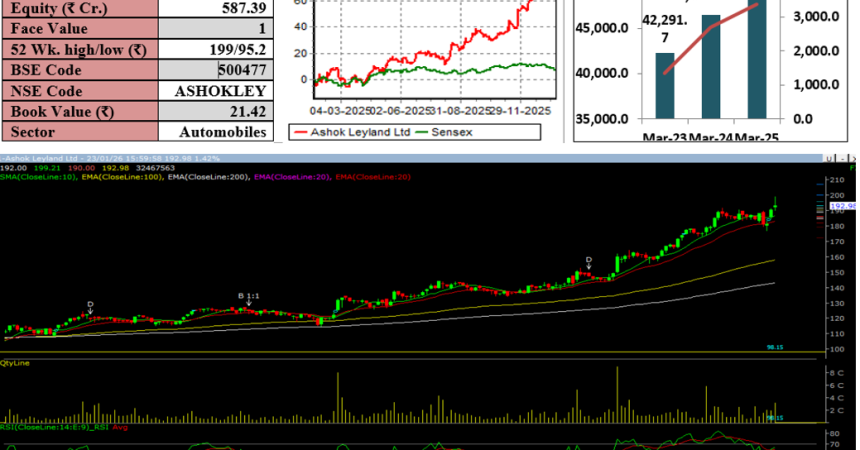The width and height of the screenshot is (860, 450).
Task: Select the EMA(CloseLine:100) indicator label
Action: tap(121, 176)
